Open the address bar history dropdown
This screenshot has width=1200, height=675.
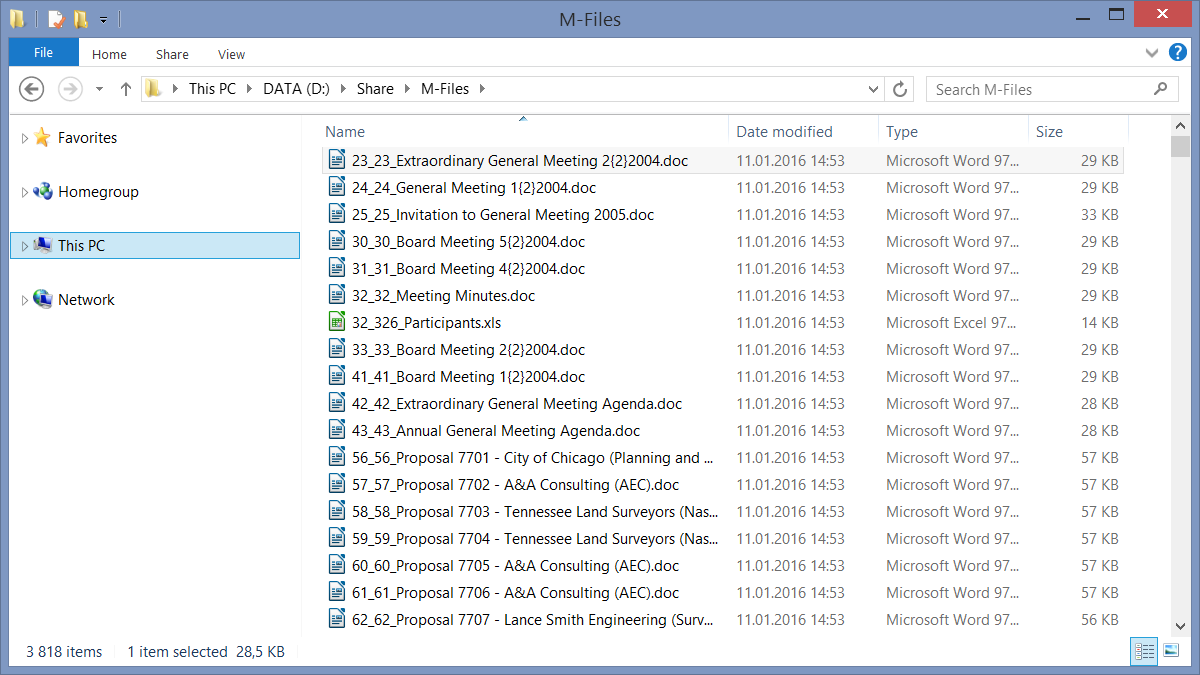(x=874, y=89)
